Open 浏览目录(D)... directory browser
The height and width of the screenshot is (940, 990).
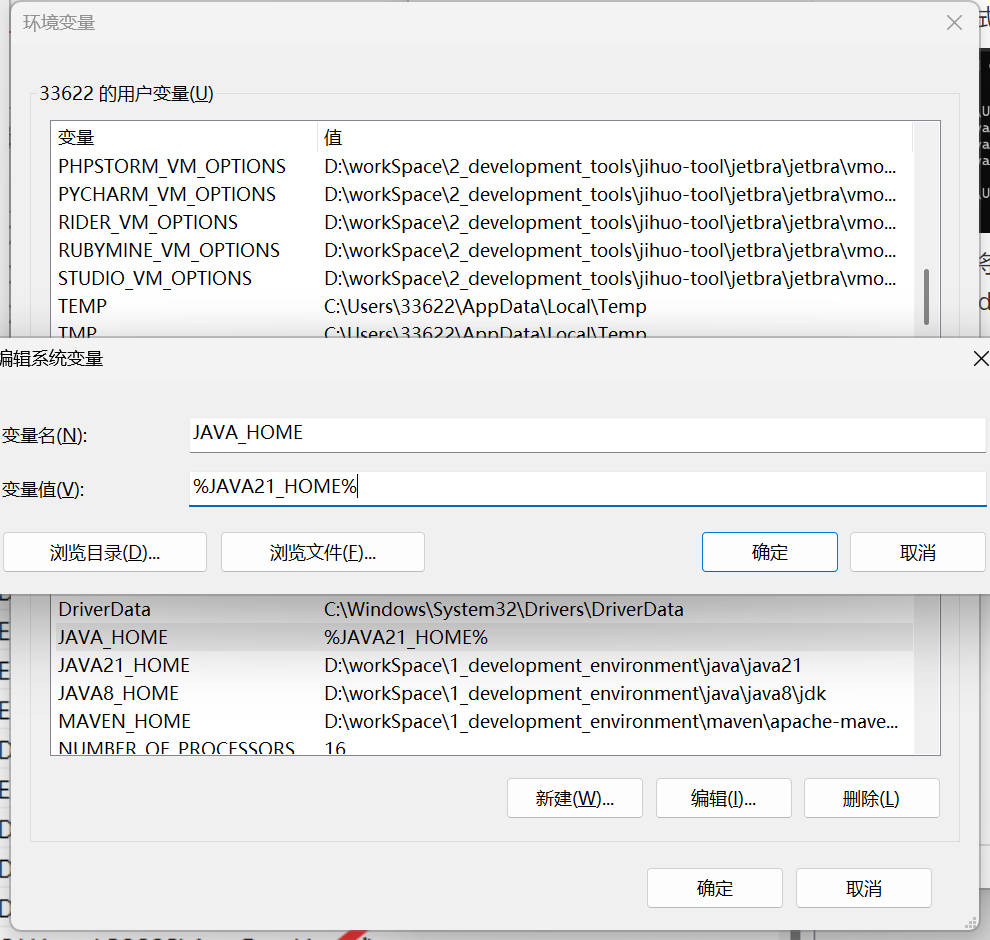[x=105, y=552]
